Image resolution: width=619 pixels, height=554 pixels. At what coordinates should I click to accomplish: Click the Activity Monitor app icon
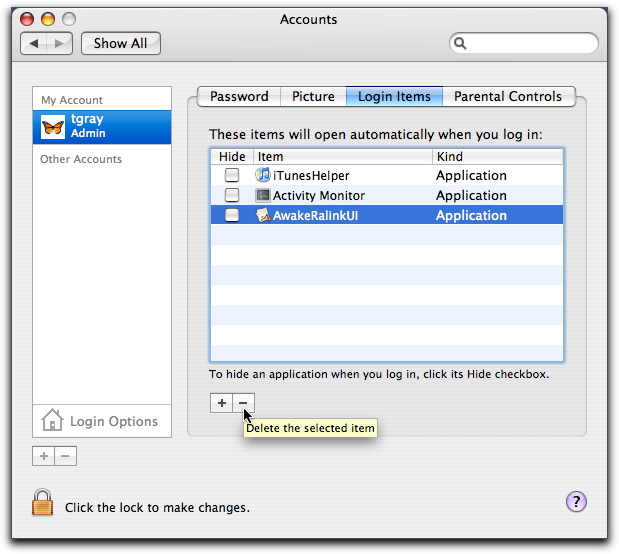pyautogui.click(x=263, y=195)
